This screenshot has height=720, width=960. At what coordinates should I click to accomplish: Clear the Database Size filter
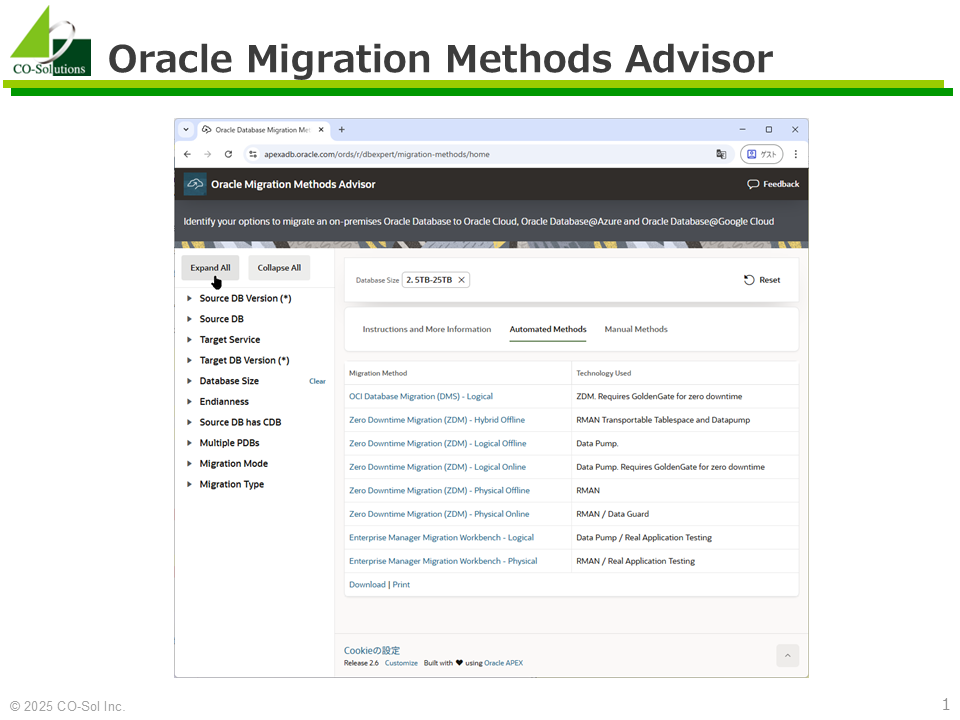pyautogui.click(x=317, y=381)
